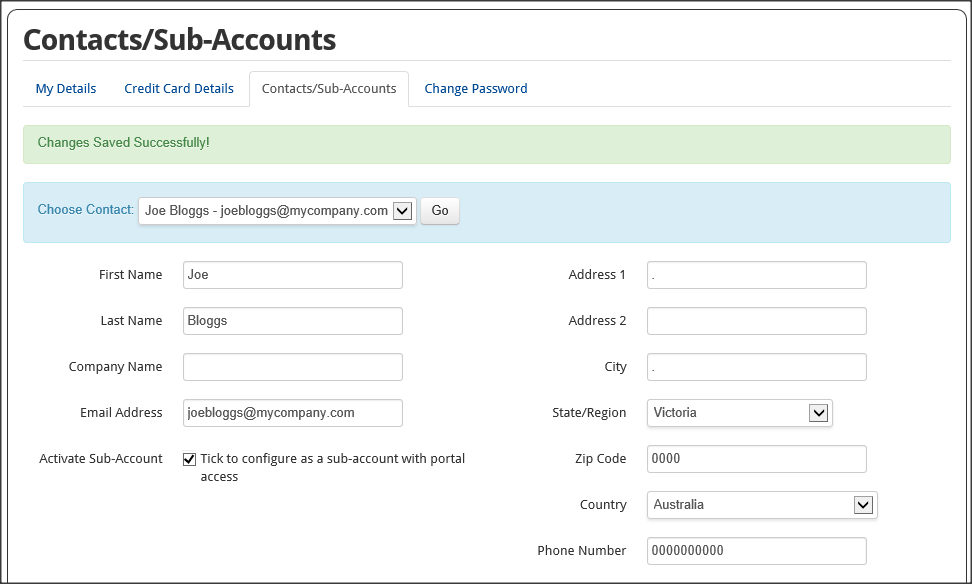972x584 pixels.
Task: Open the Change Password tab
Action: click(x=475, y=89)
